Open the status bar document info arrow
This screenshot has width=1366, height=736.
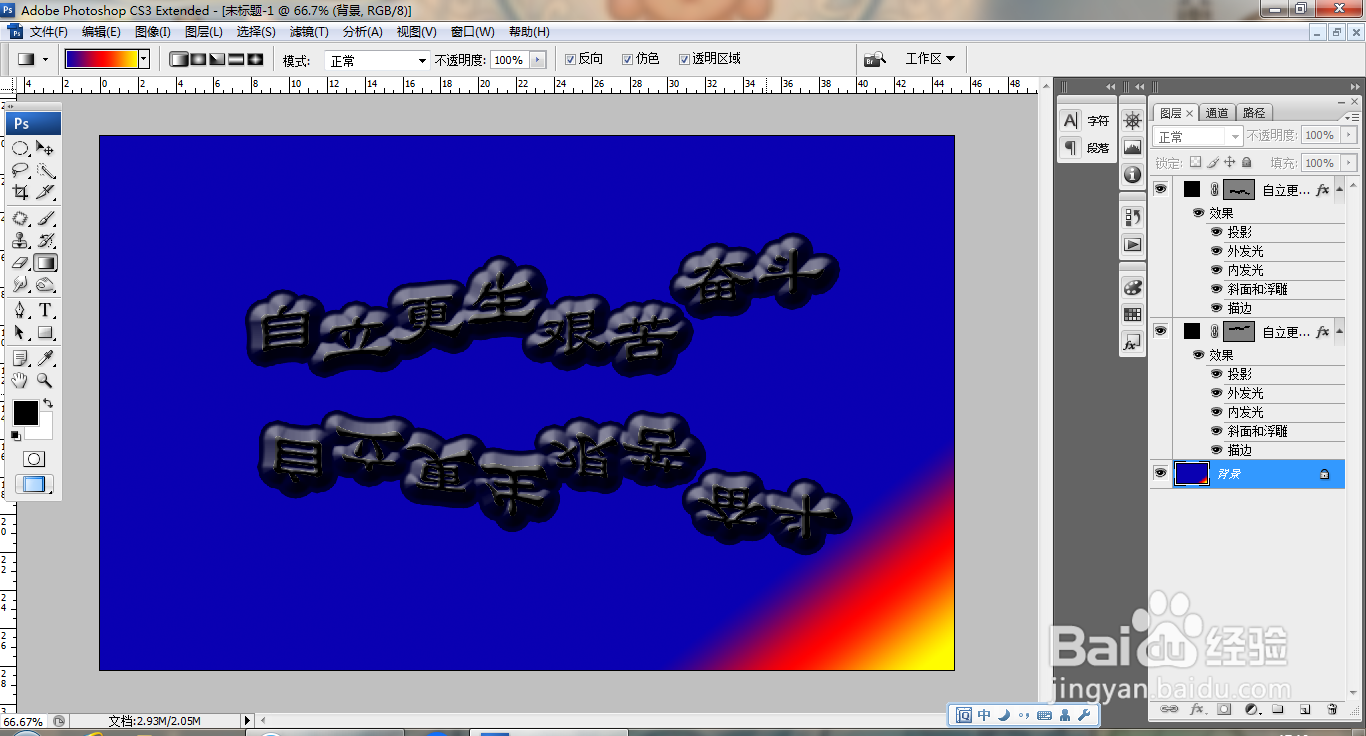pos(248,720)
